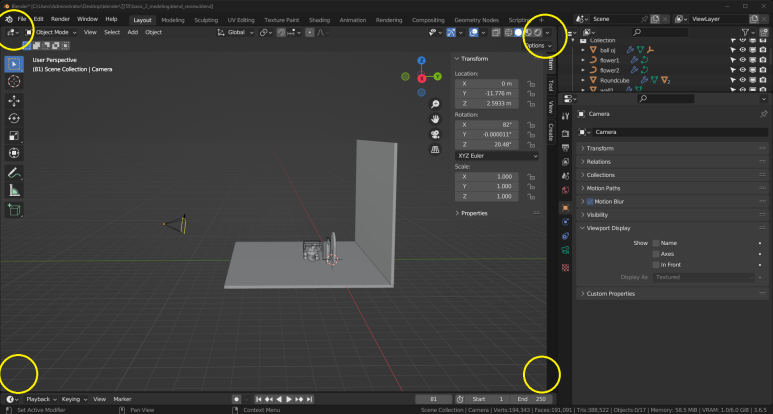This screenshot has width=773, height=414.
Task: Click the hand pan-view gizmo
Action: [435, 119]
